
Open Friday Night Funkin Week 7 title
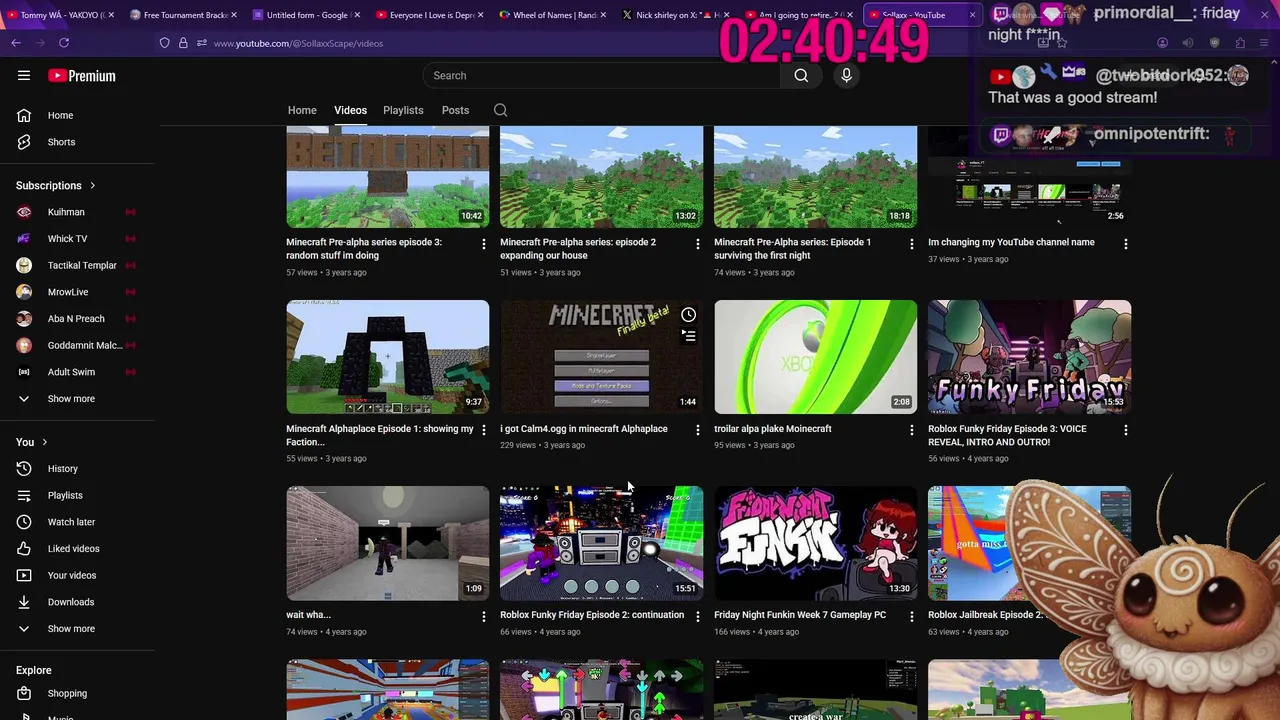(x=800, y=615)
